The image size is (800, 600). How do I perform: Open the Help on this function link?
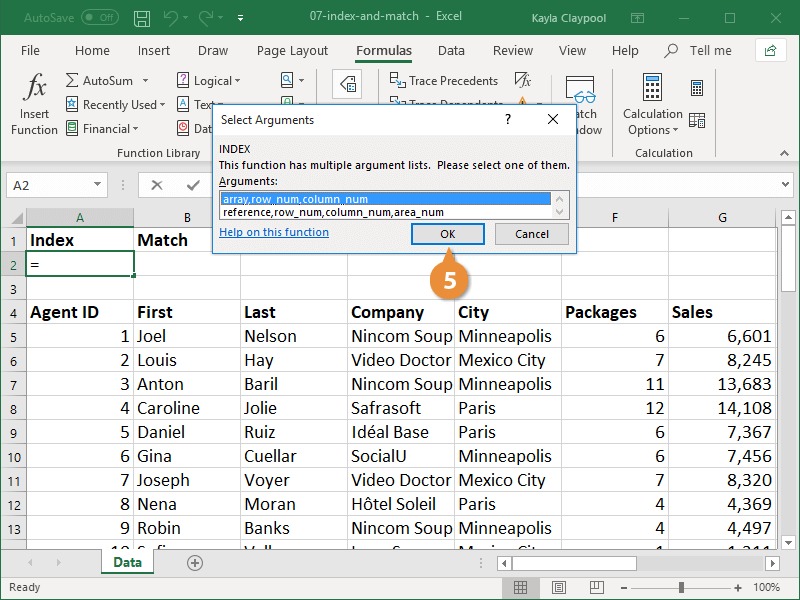[x=274, y=233]
